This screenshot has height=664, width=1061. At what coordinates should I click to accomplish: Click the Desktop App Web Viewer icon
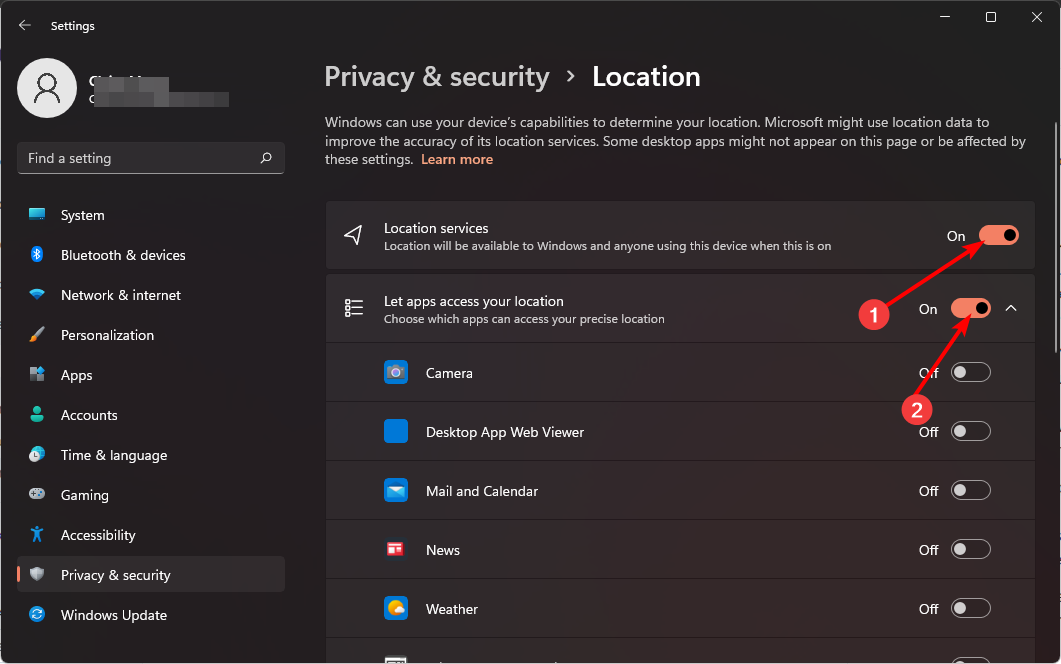(396, 432)
